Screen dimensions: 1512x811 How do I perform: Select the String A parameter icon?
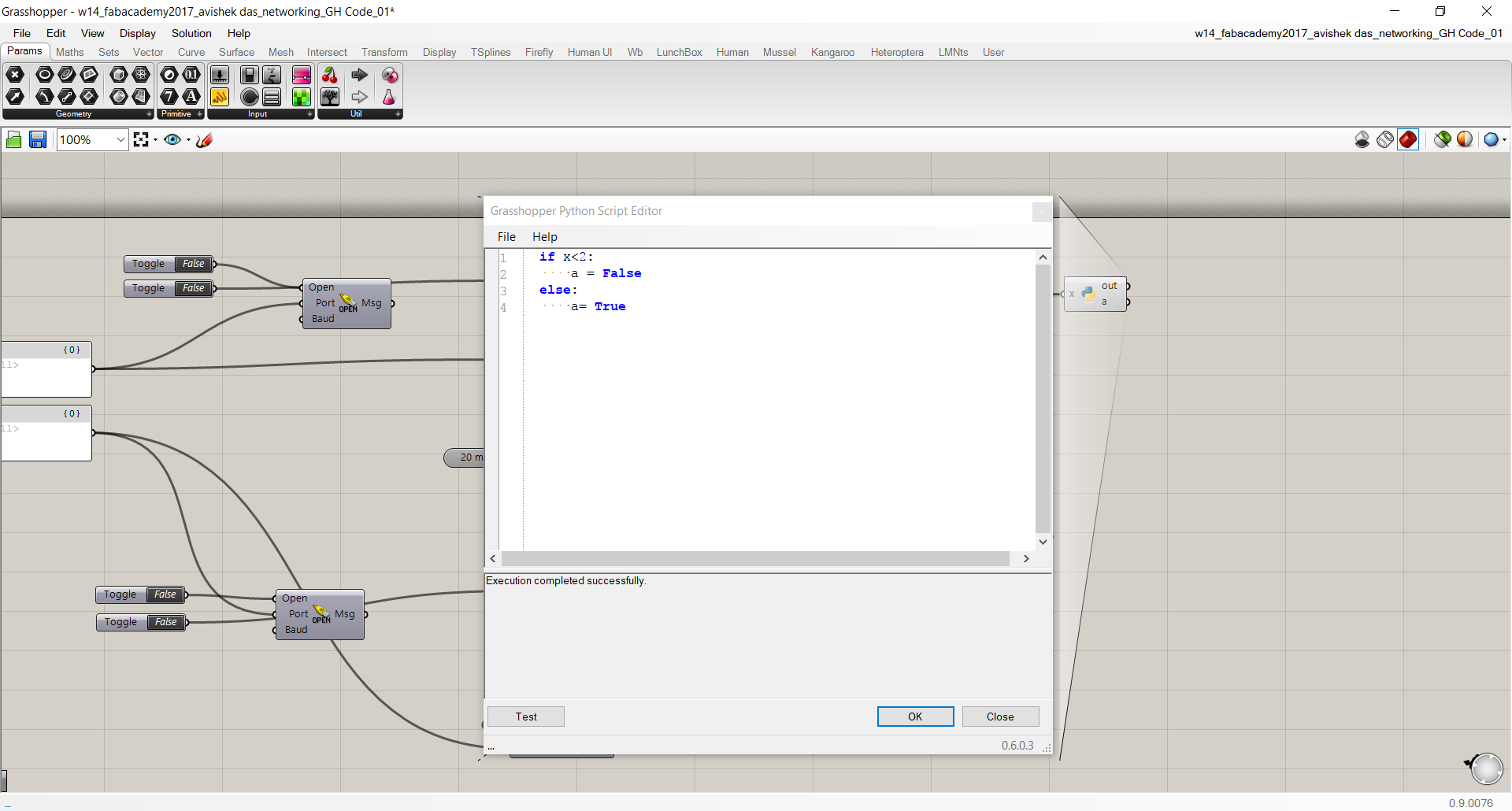(x=191, y=97)
